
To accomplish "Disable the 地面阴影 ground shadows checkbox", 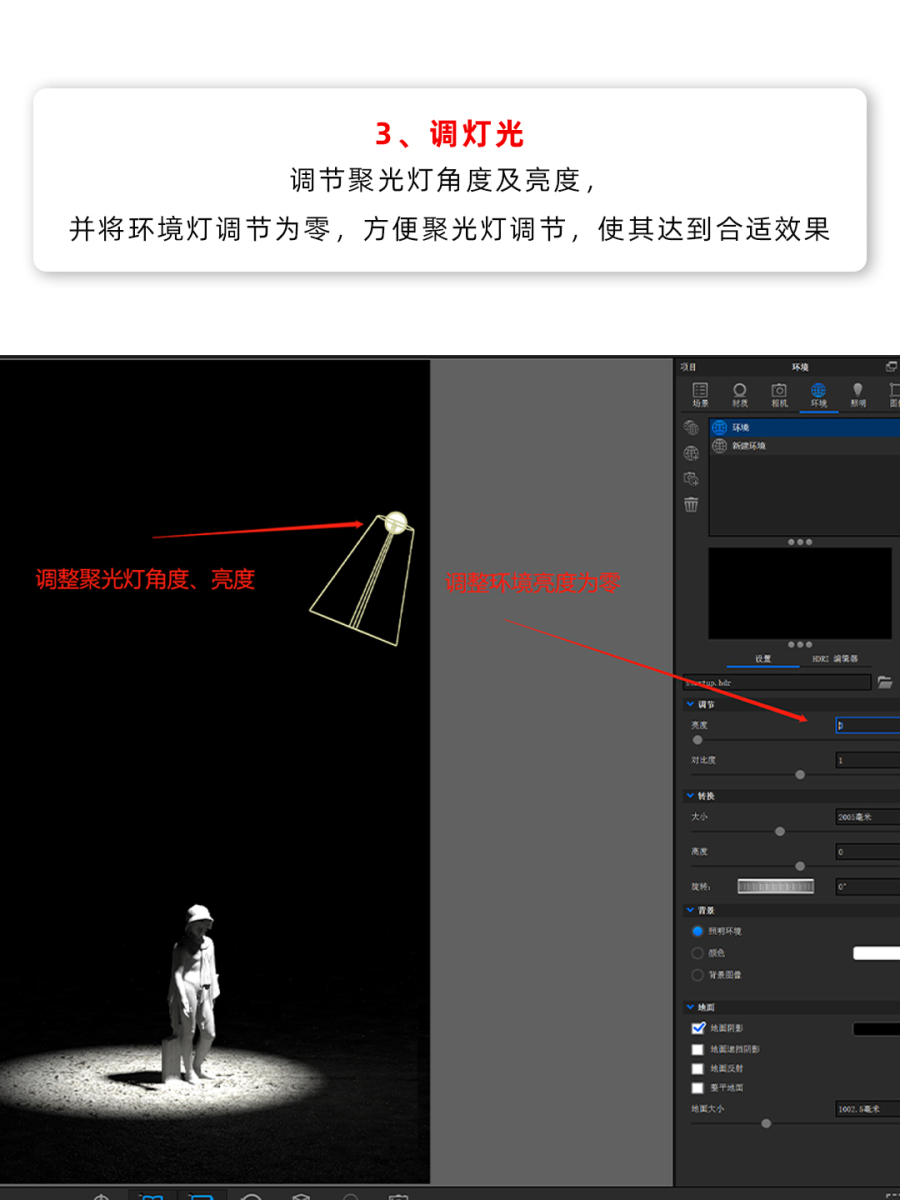I will point(698,1028).
